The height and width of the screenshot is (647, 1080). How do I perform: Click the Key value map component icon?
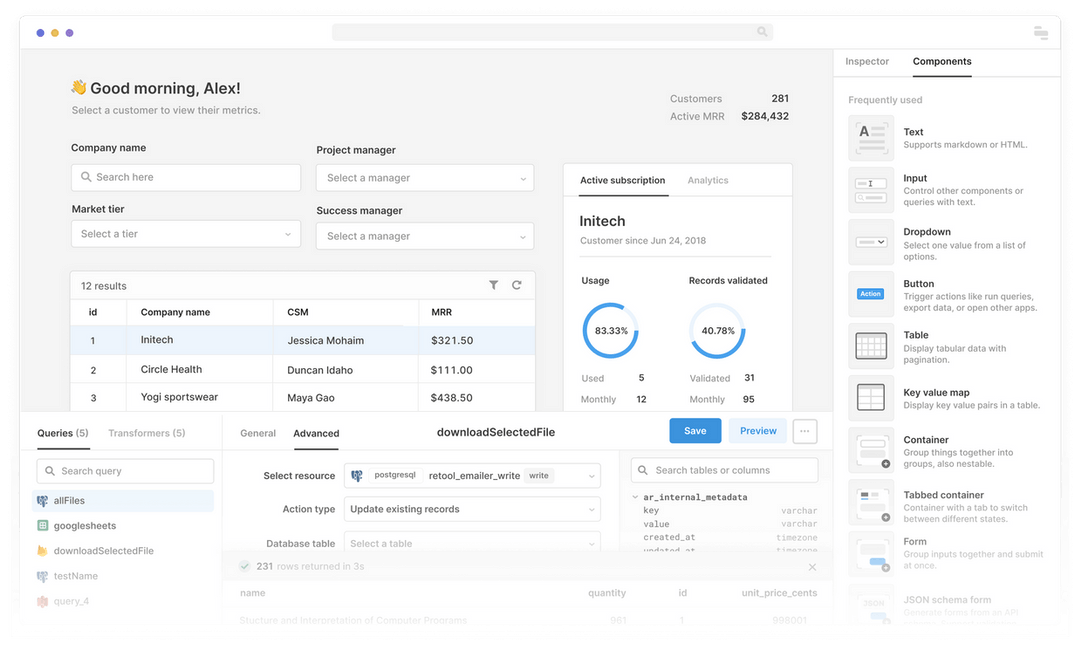click(872, 398)
